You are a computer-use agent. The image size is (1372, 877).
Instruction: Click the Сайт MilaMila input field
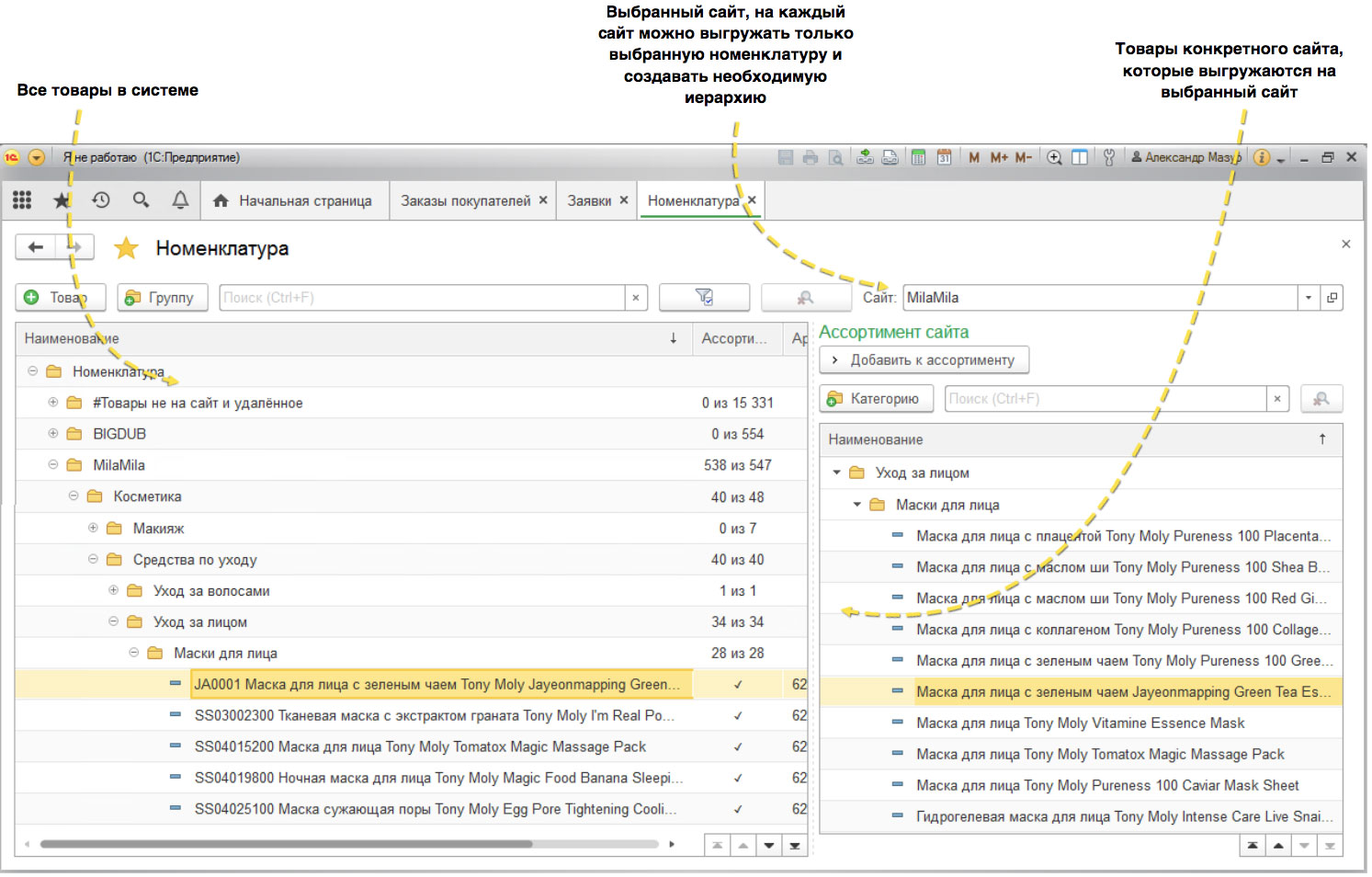click(1100, 298)
